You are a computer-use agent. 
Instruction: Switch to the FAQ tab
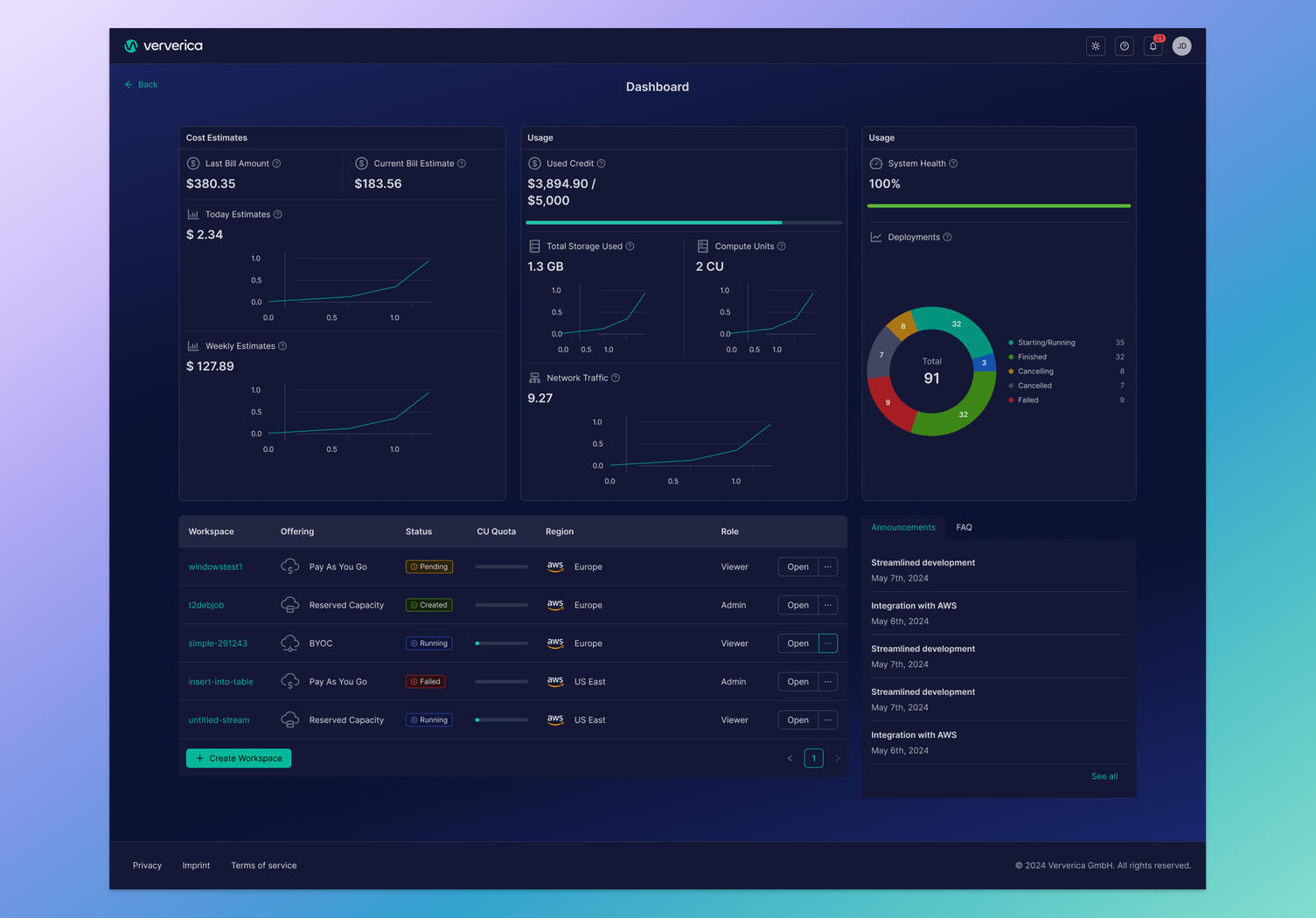(x=964, y=527)
